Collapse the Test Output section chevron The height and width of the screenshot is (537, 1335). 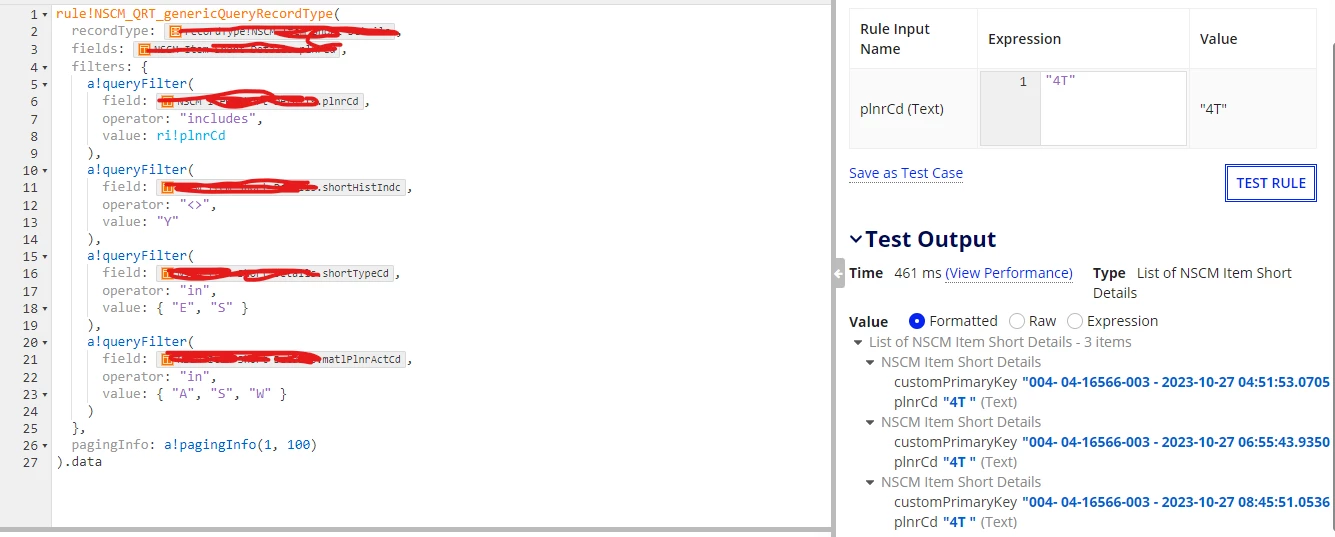pos(856,239)
